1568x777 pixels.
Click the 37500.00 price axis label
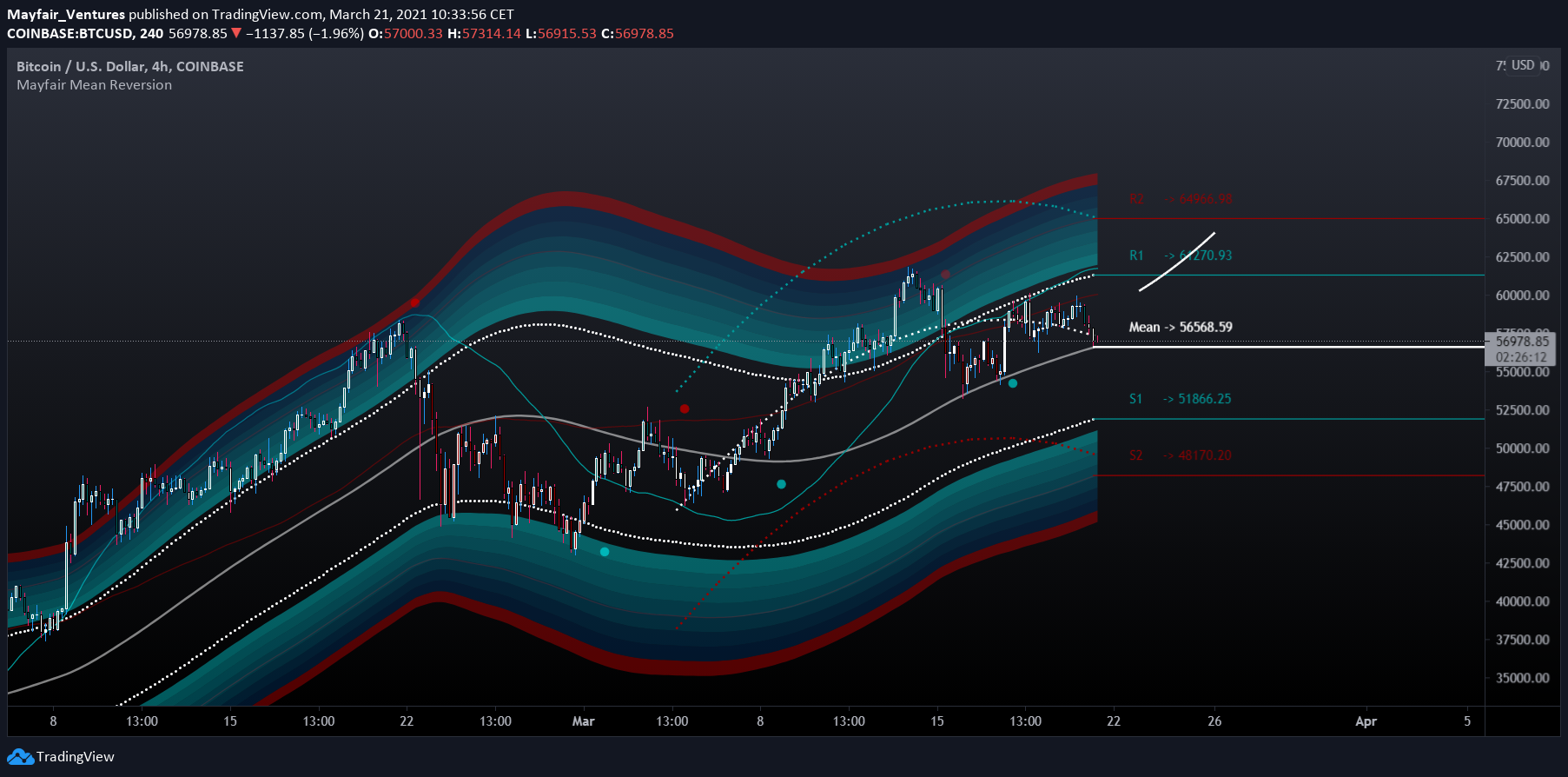pos(1522,640)
